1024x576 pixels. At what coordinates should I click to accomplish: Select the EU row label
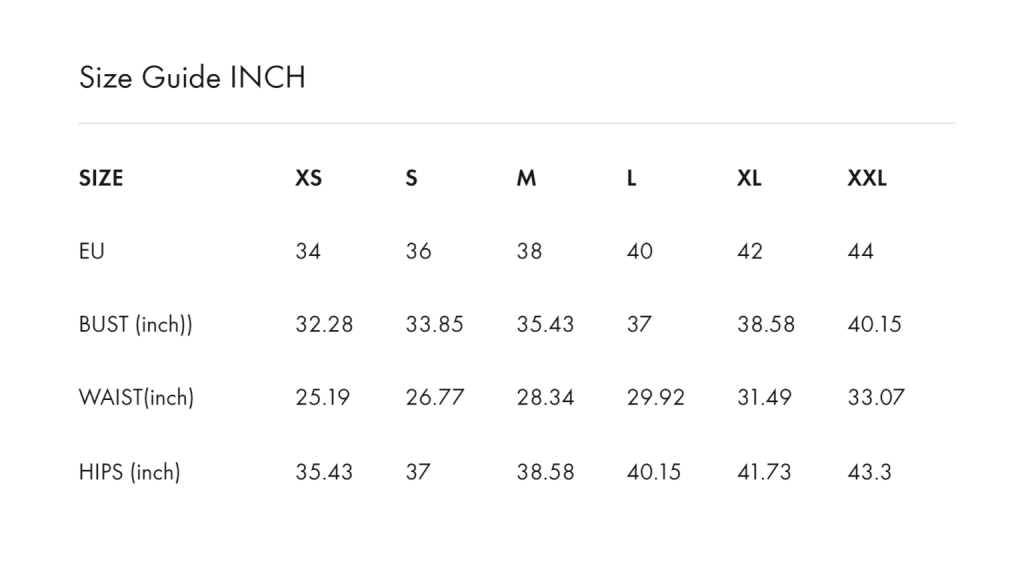click(x=91, y=251)
